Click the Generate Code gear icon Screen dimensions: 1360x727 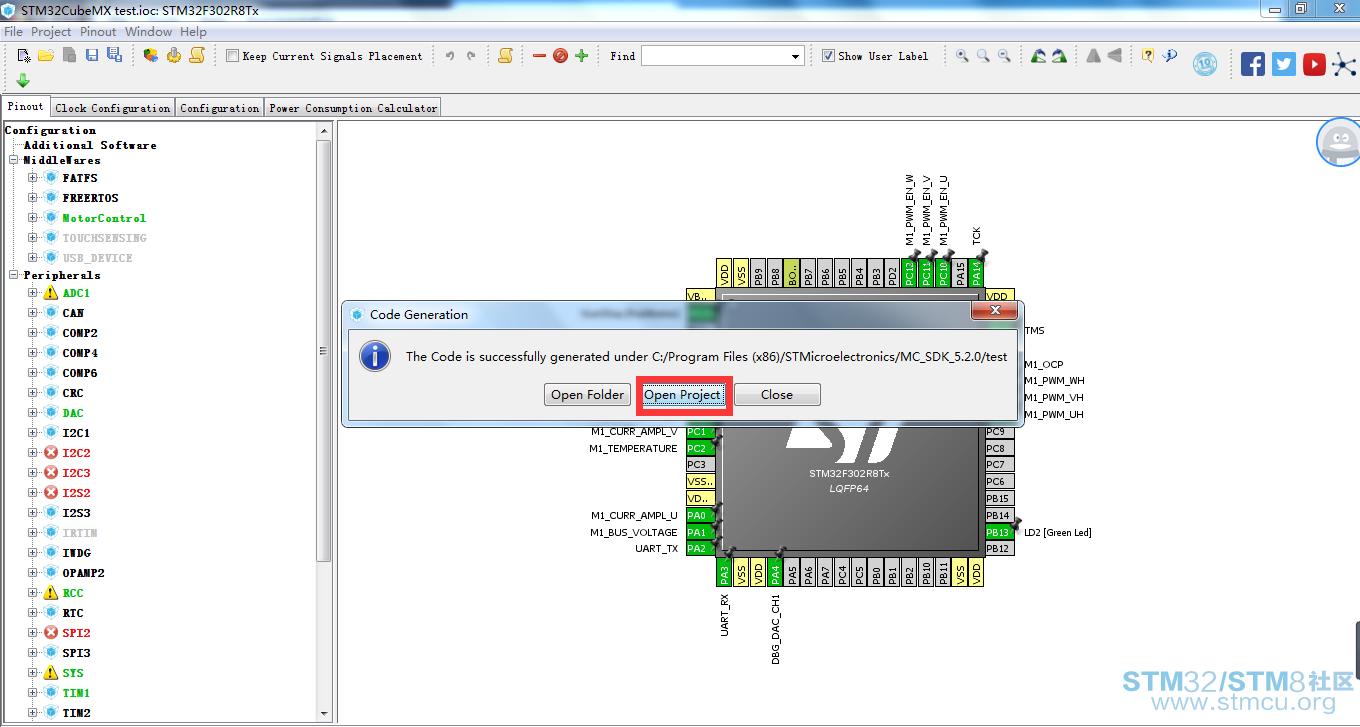[x=174, y=56]
